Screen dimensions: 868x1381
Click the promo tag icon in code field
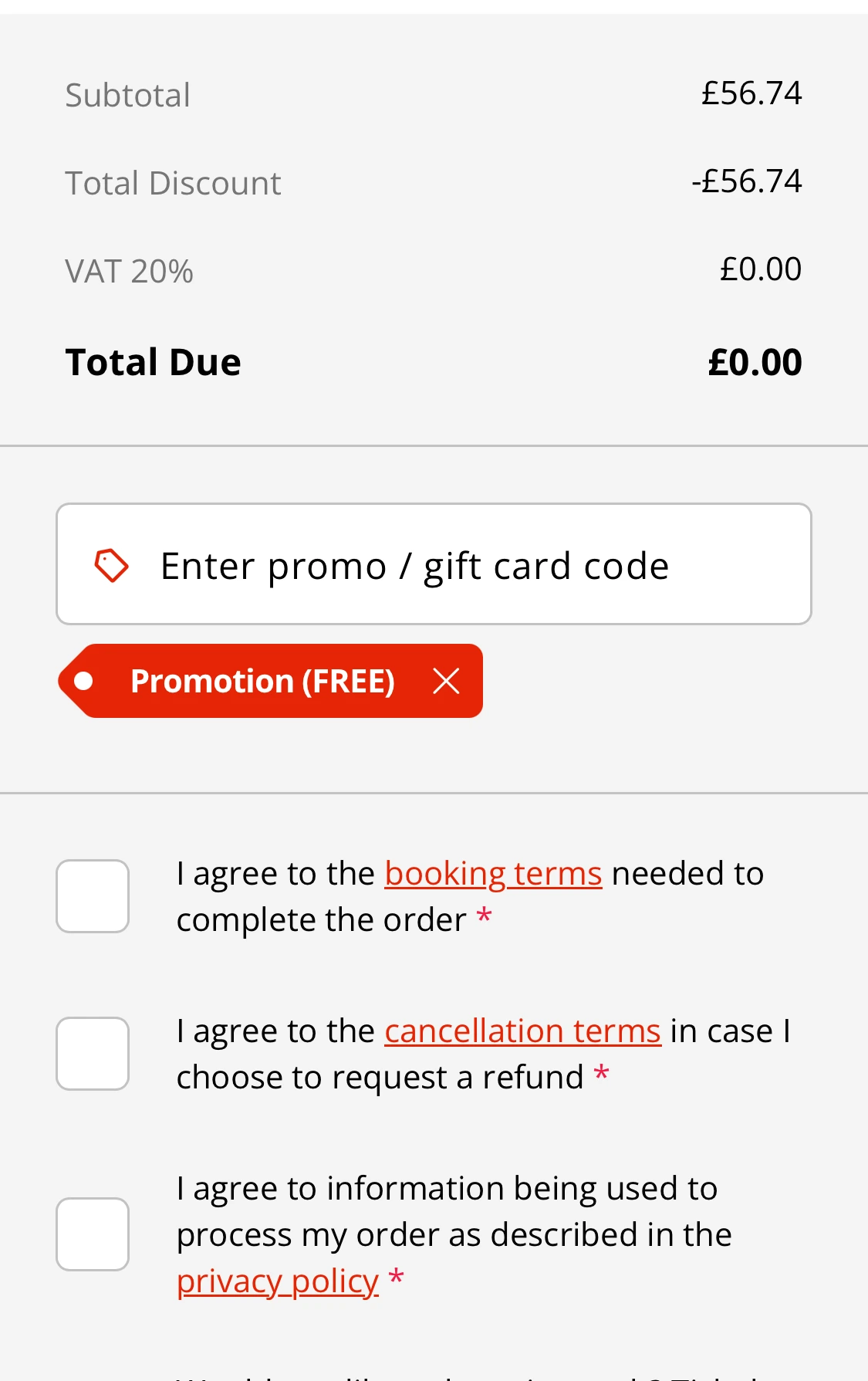pyautogui.click(x=111, y=566)
